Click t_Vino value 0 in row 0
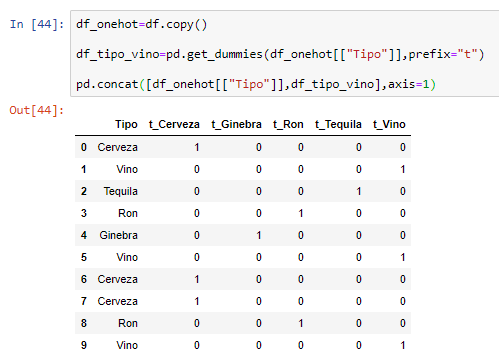This screenshot has height=364, width=499. click(403, 147)
